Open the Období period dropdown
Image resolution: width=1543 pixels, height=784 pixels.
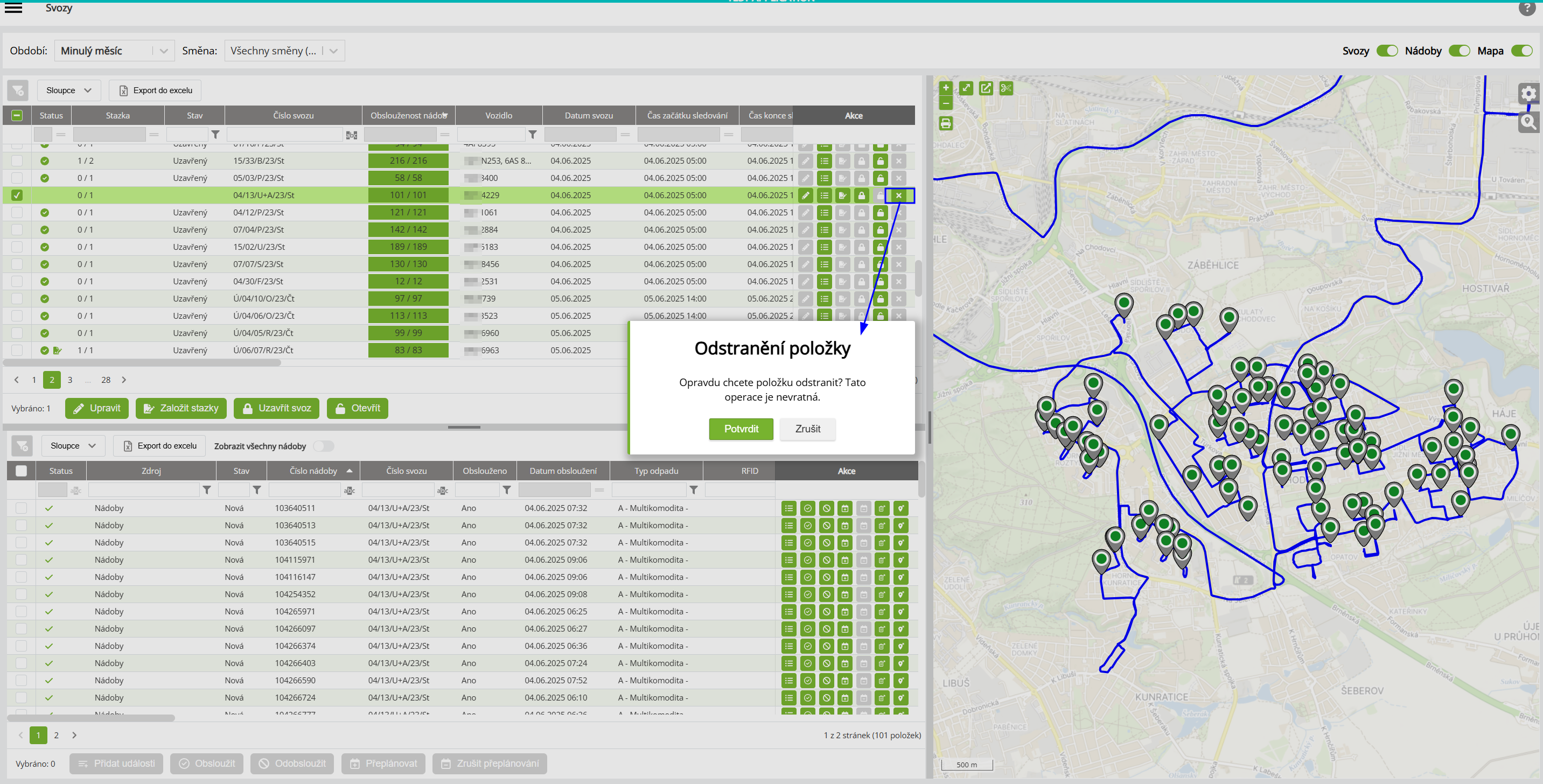(114, 51)
